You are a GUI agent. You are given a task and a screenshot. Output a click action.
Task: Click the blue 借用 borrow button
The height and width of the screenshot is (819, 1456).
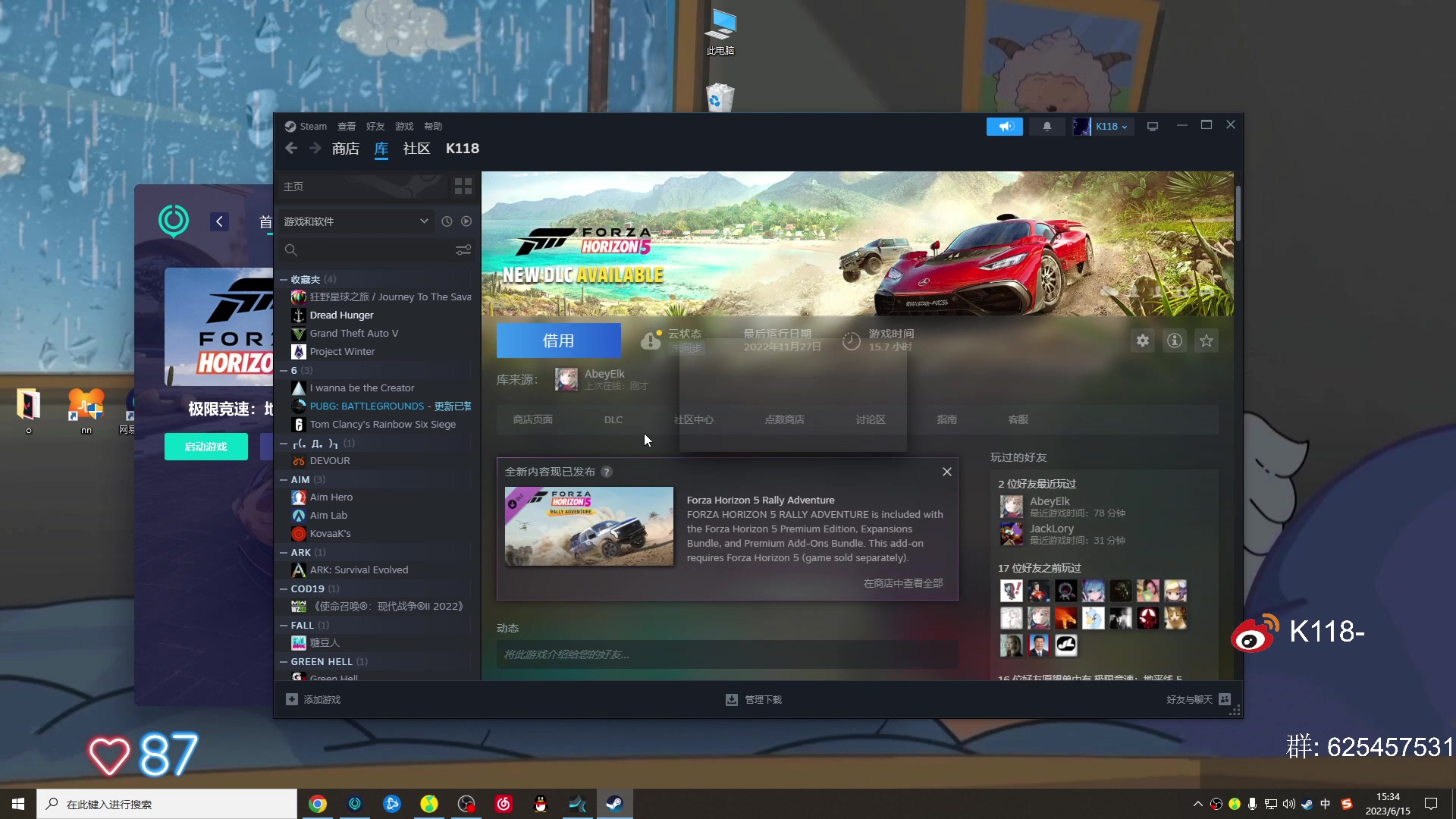point(559,340)
